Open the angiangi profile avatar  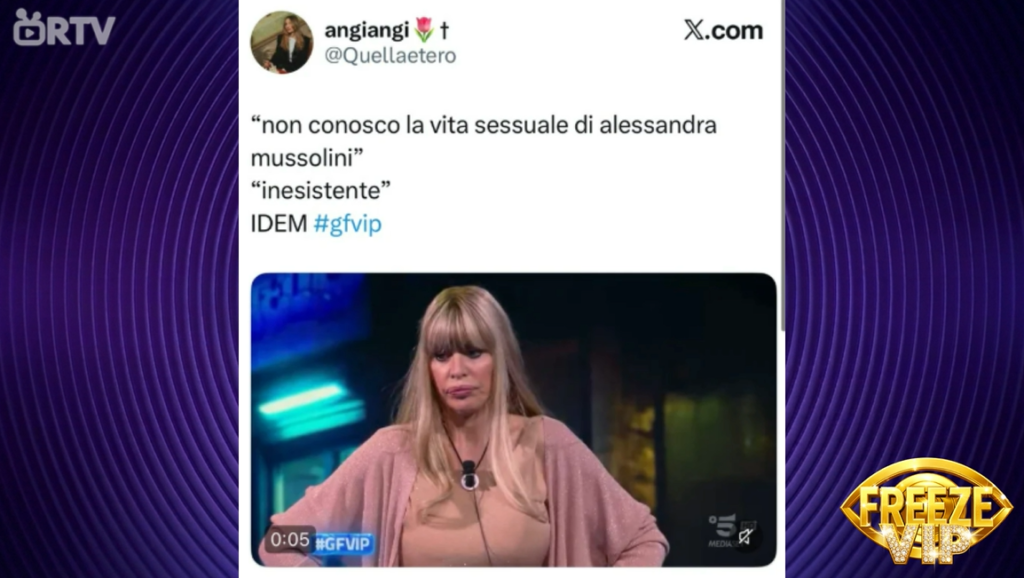pos(281,42)
